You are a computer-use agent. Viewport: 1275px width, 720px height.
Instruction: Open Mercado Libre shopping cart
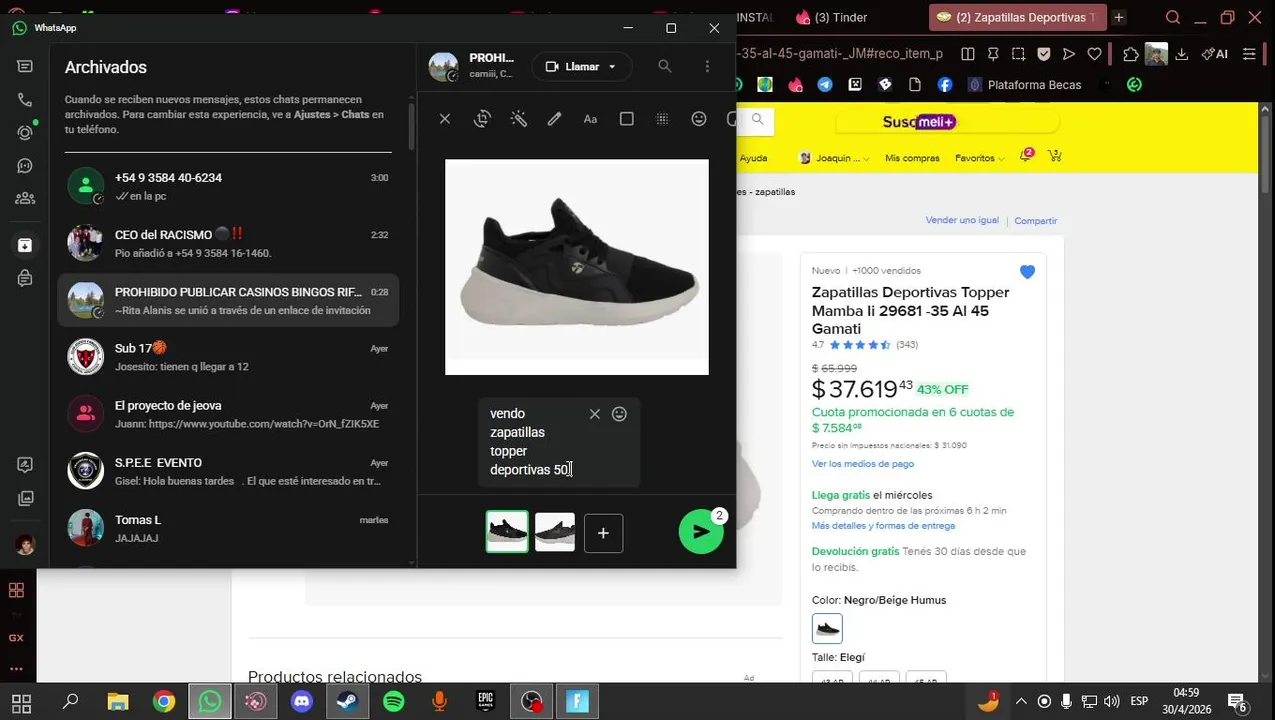(1054, 156)
